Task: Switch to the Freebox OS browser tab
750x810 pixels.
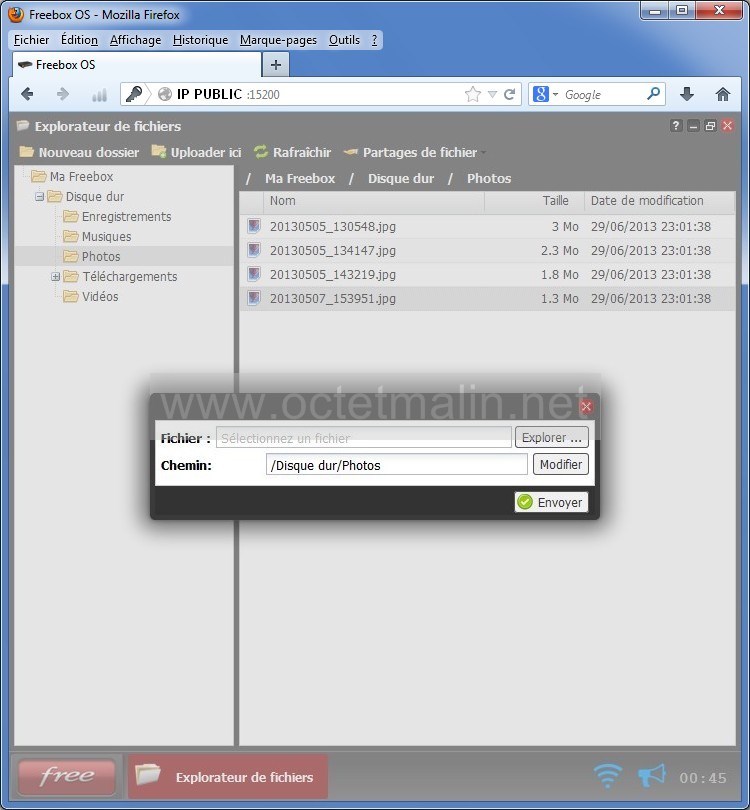Action: point(136,65)
